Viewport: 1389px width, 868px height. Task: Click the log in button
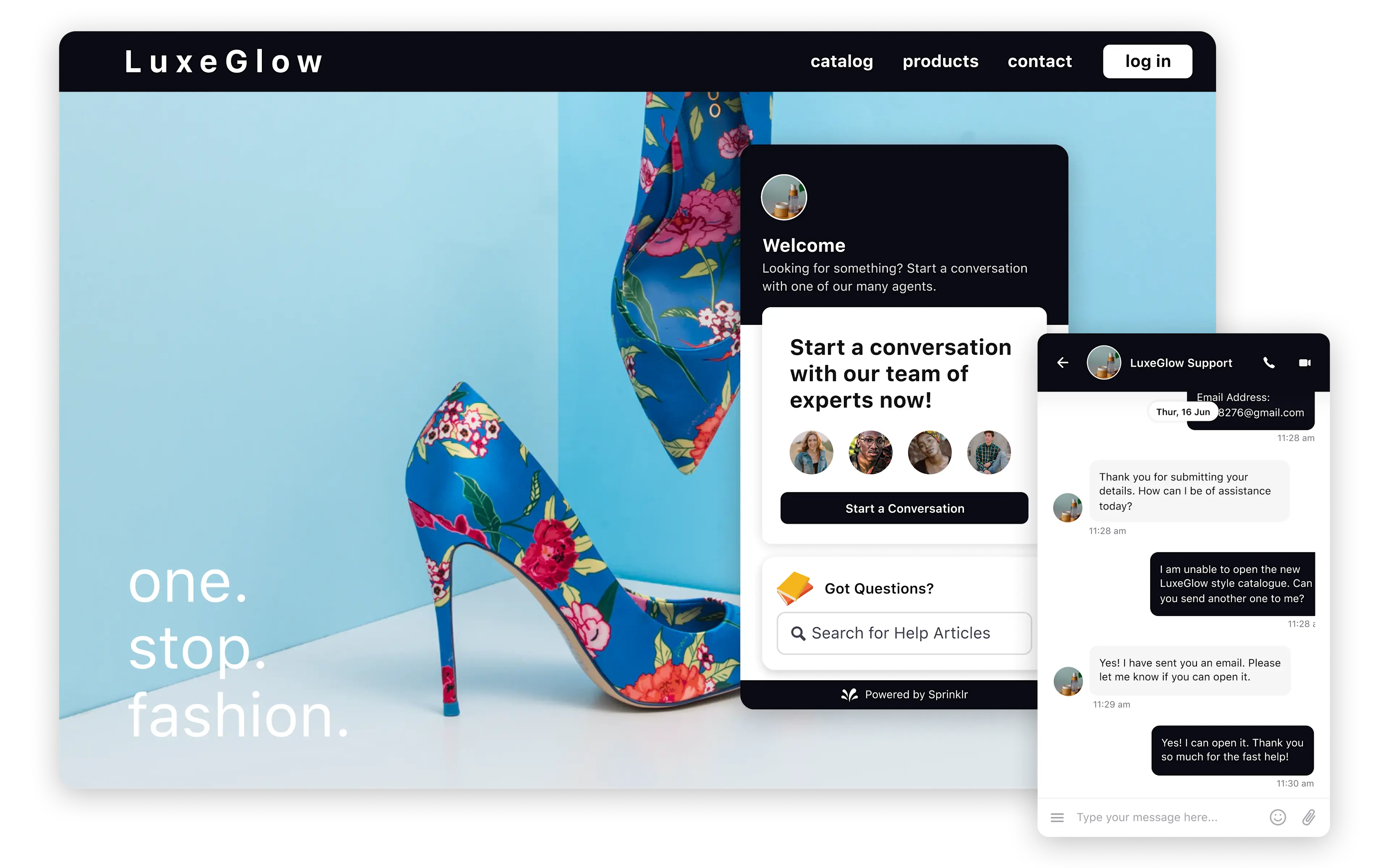pyautogui.click(x=1148, y=61)
